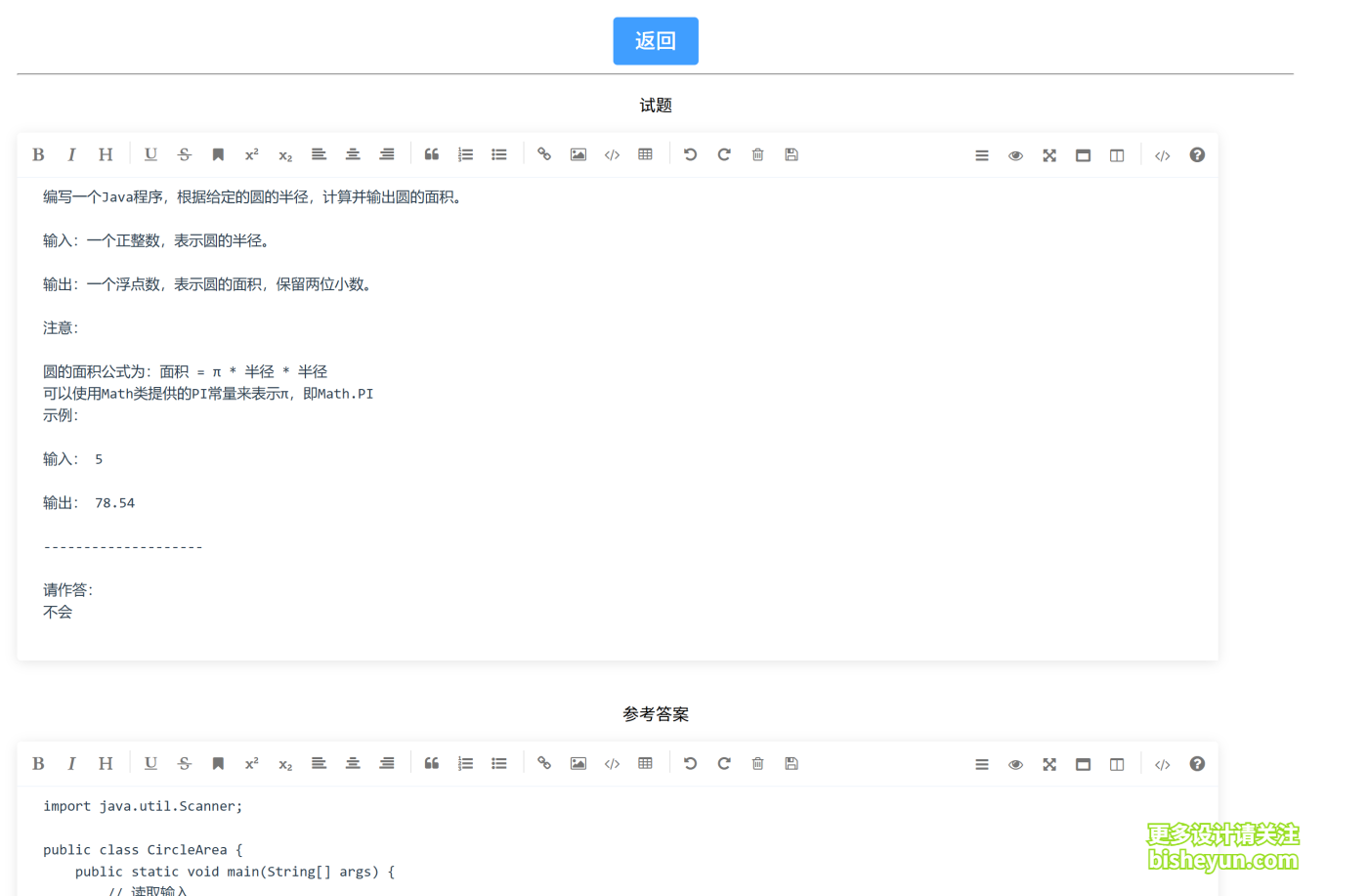Toggle split-column view in 试题 editor

(x=1117, y=155)
